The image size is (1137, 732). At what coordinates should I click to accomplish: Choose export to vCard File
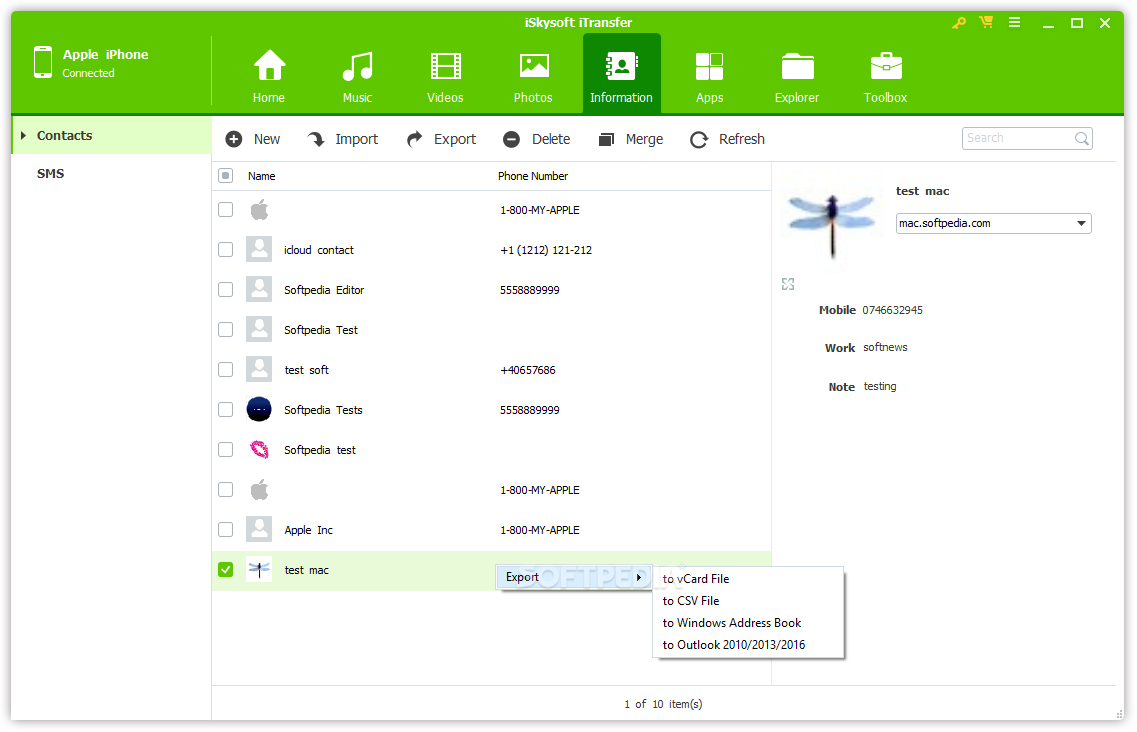point(748,579)
